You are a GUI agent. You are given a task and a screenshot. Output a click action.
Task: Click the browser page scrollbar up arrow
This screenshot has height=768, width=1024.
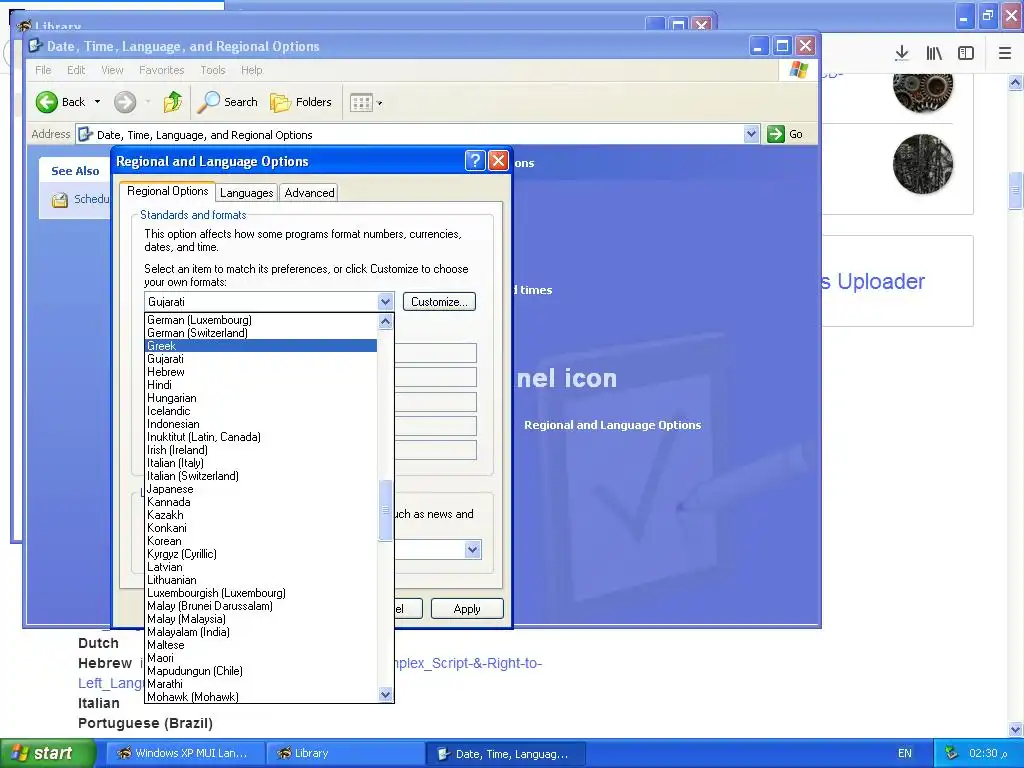point(1015,83)
